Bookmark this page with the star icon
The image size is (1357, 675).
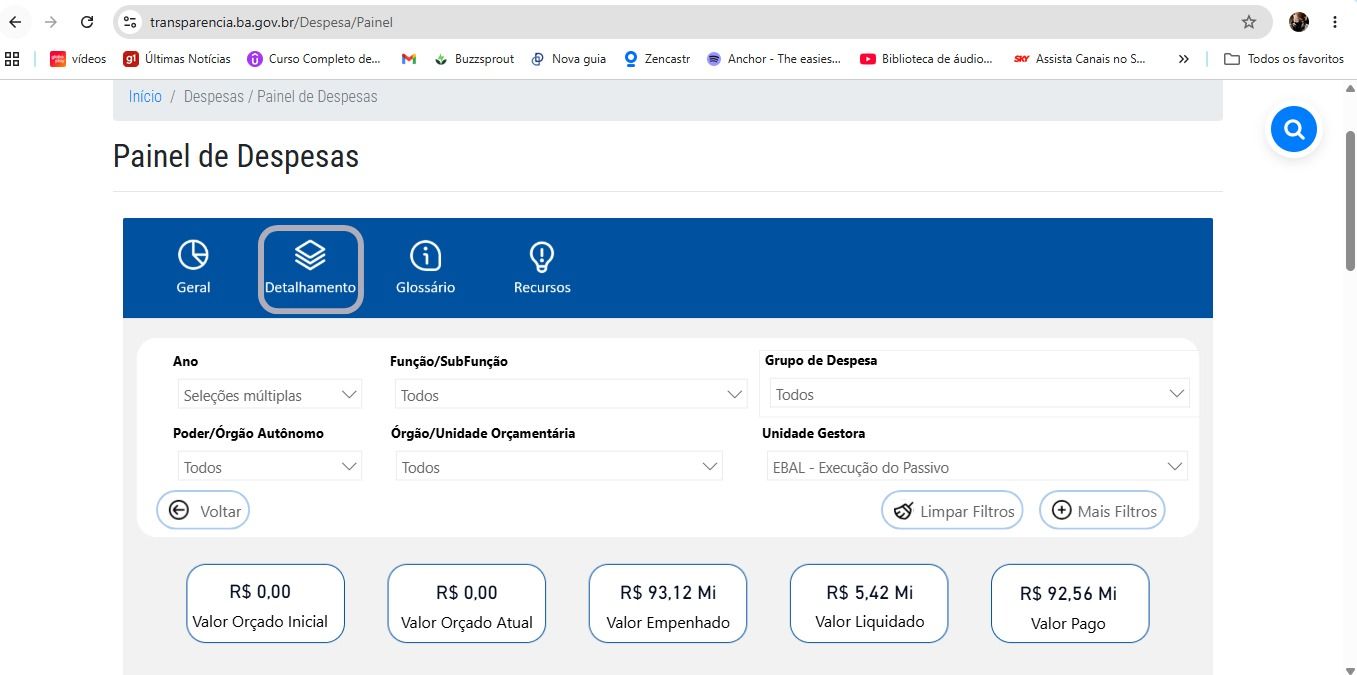(1248, 22)
